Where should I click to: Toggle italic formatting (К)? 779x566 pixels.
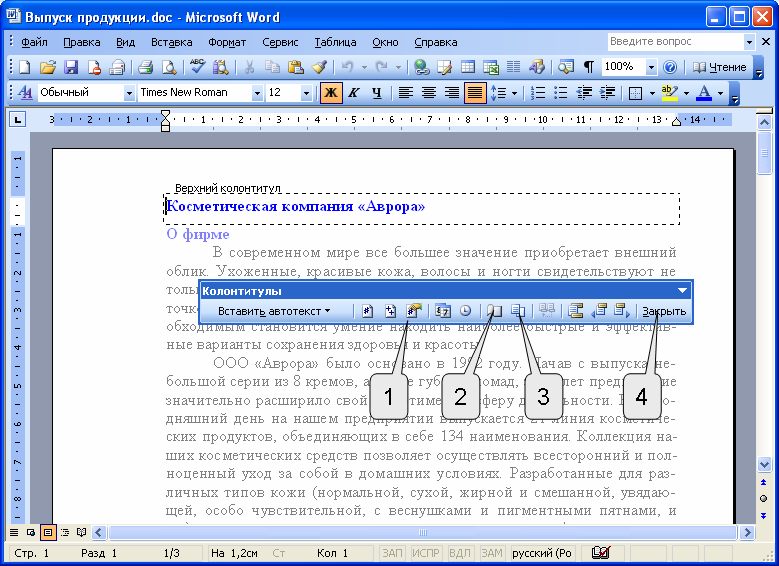coord(354,92)
